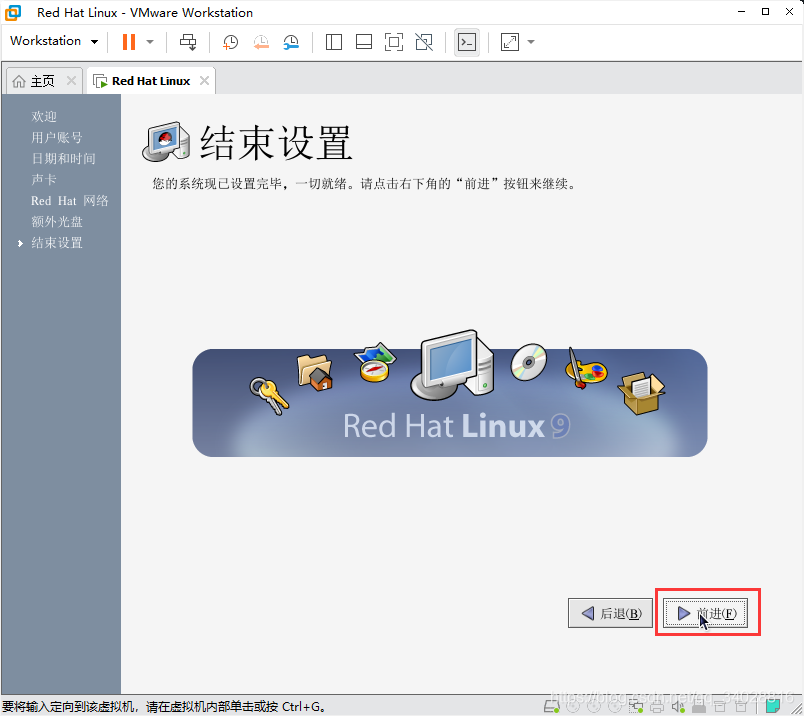Click the hard disk status icon
The image size is (804, 716).
tap(552, 706)
